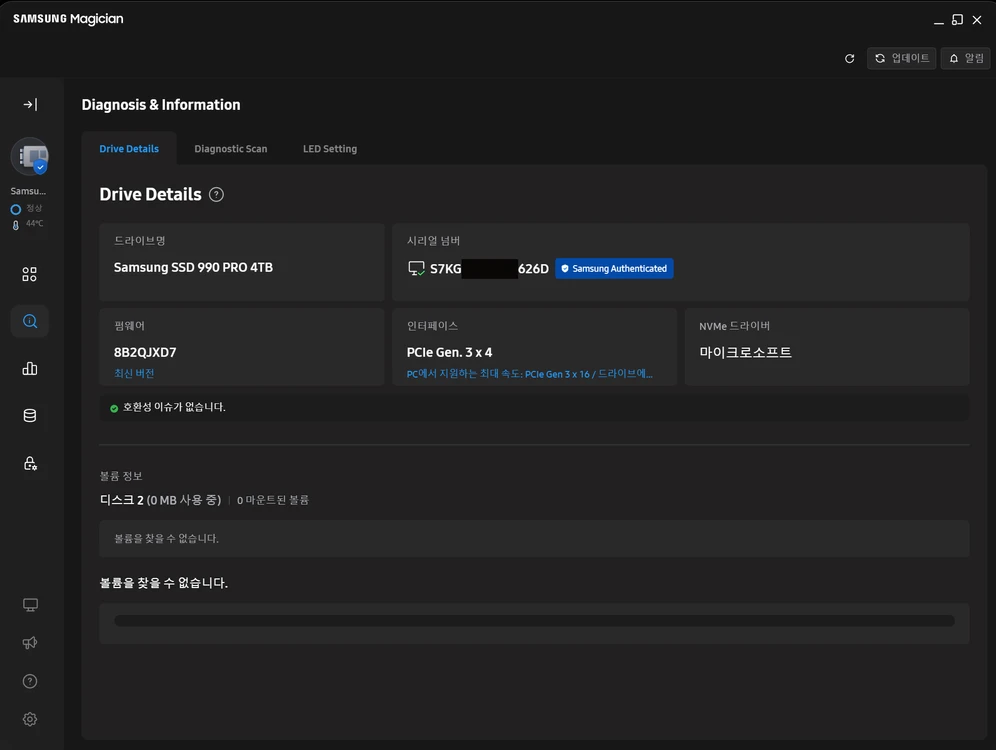Viewport: 996px width, 750px height.
Task: Click the 최신 버전 firmware link
Action: coord(134,373)
